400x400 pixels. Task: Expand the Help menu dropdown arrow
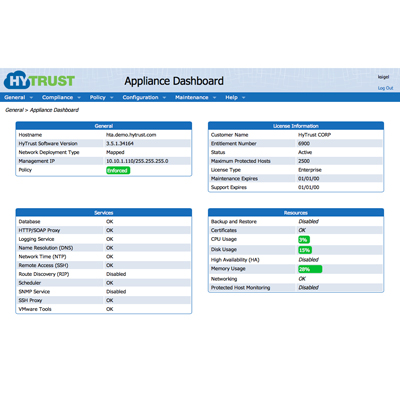click(244, 98)
